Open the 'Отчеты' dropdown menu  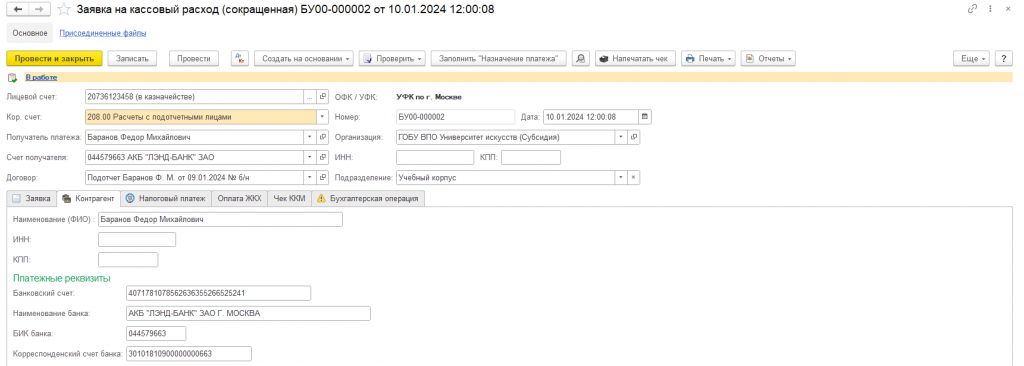(x=768, y=58)
